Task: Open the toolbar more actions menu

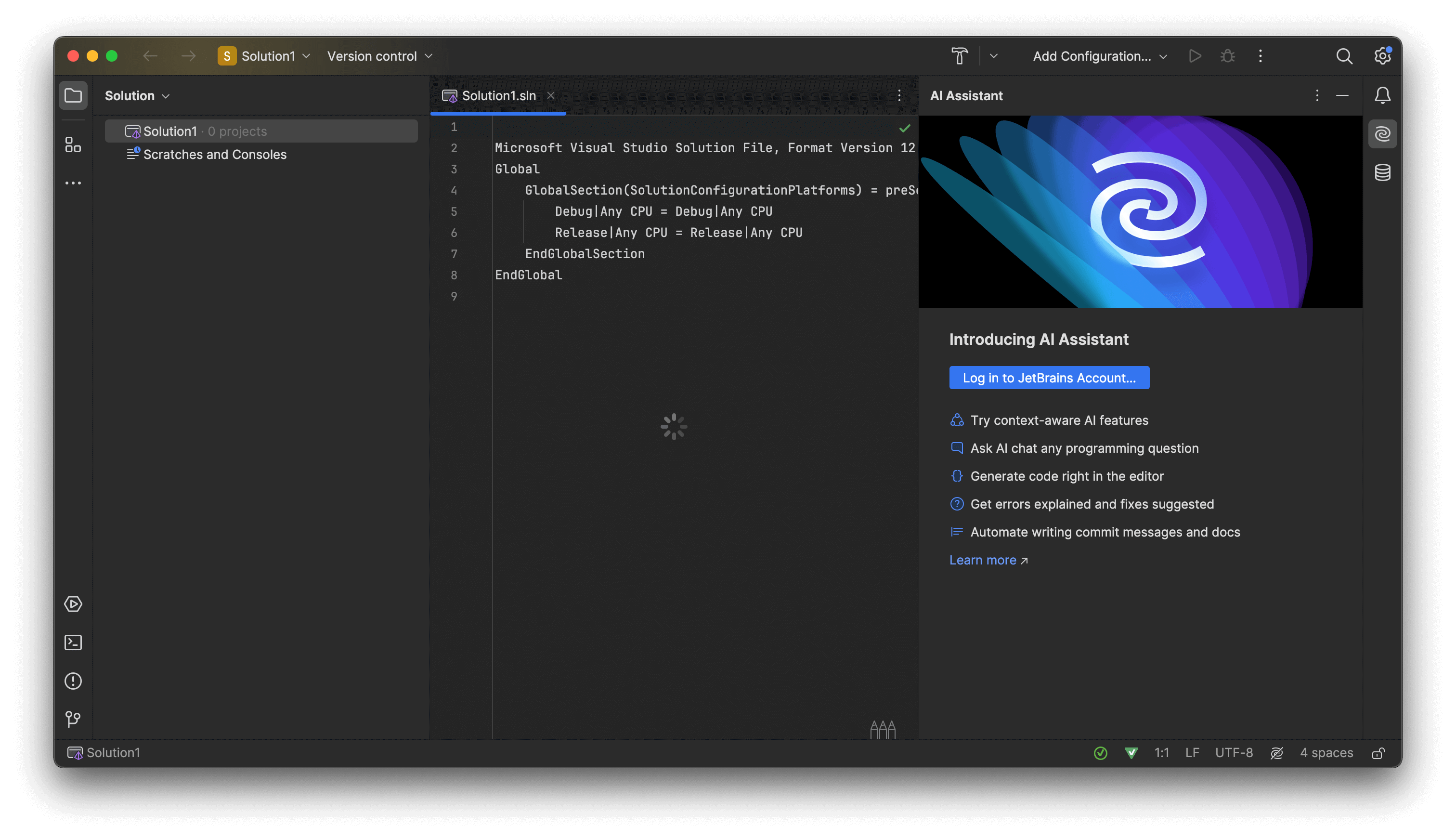Action: click(1260, 56)
